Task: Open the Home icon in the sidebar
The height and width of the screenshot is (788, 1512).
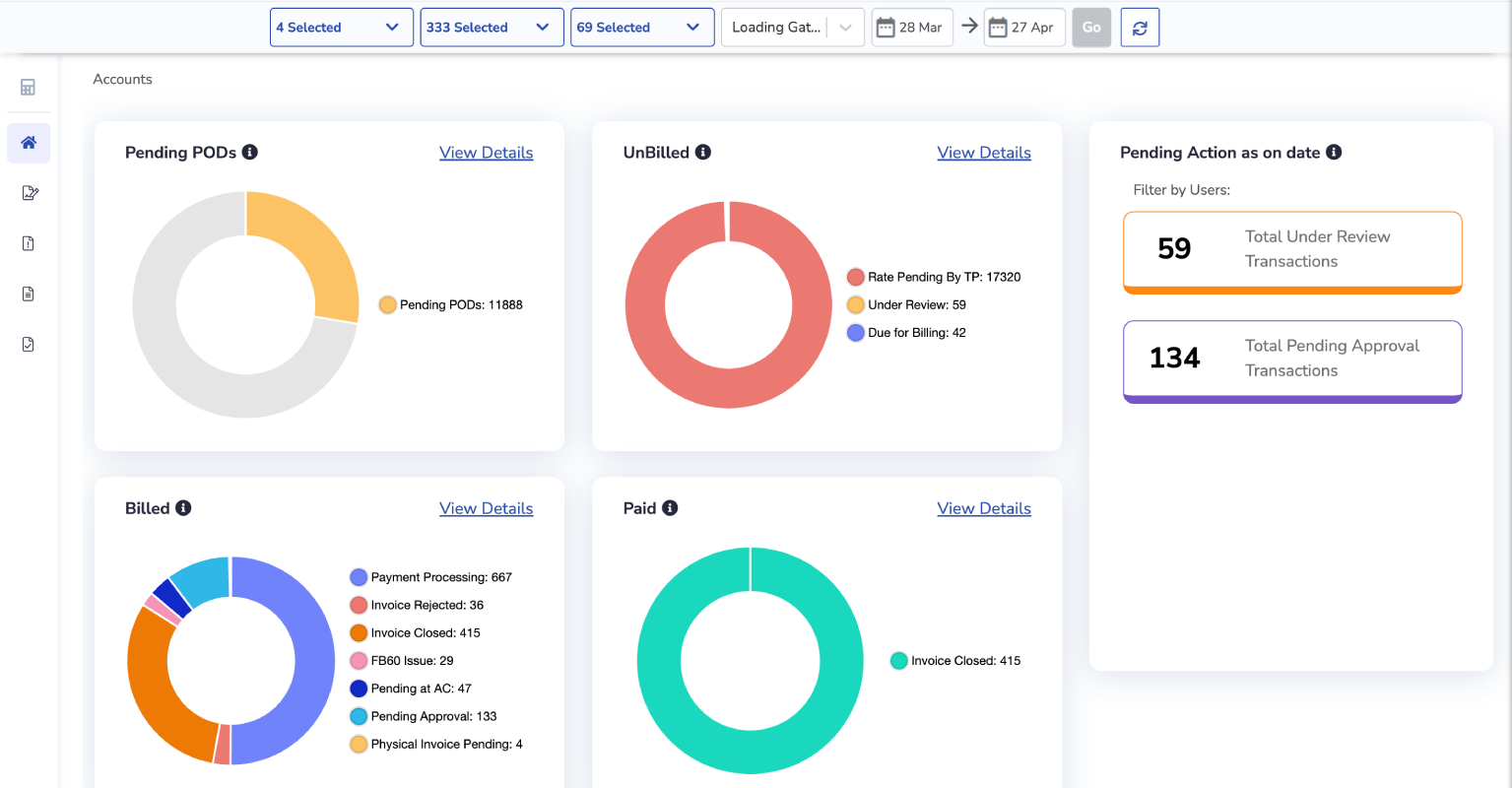Action: coord(29,143)
